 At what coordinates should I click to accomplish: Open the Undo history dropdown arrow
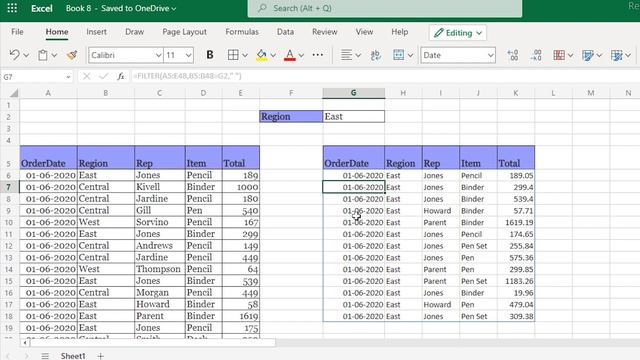pos(26,55)
